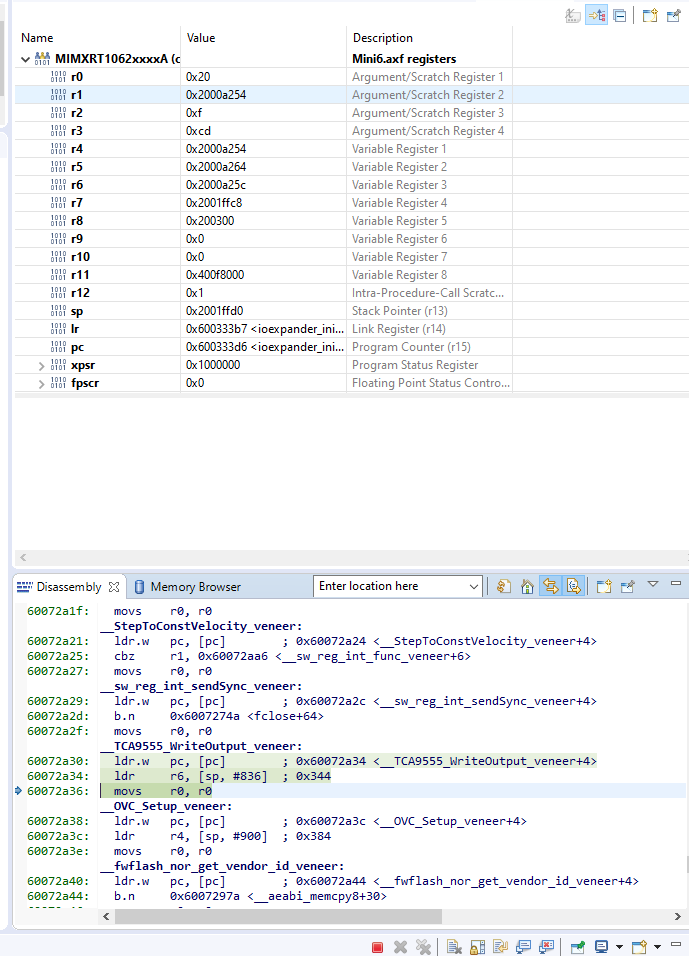Open a new Registers view
This screenshot has width=689, height=956.
pos(650,15)
